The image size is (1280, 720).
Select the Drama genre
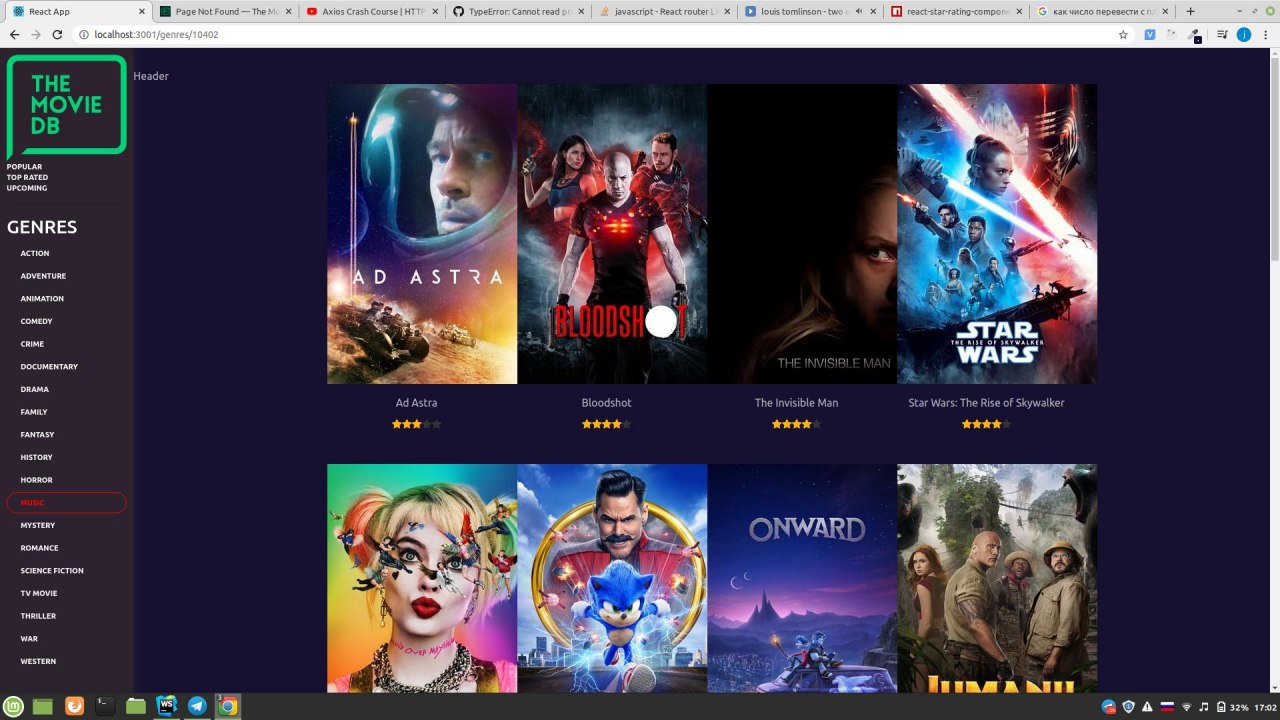pyautogui.click(x=35, y=389)
